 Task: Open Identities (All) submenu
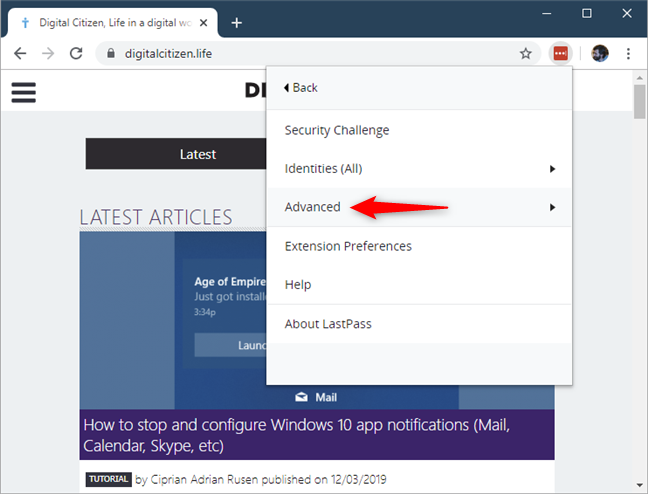419,168
